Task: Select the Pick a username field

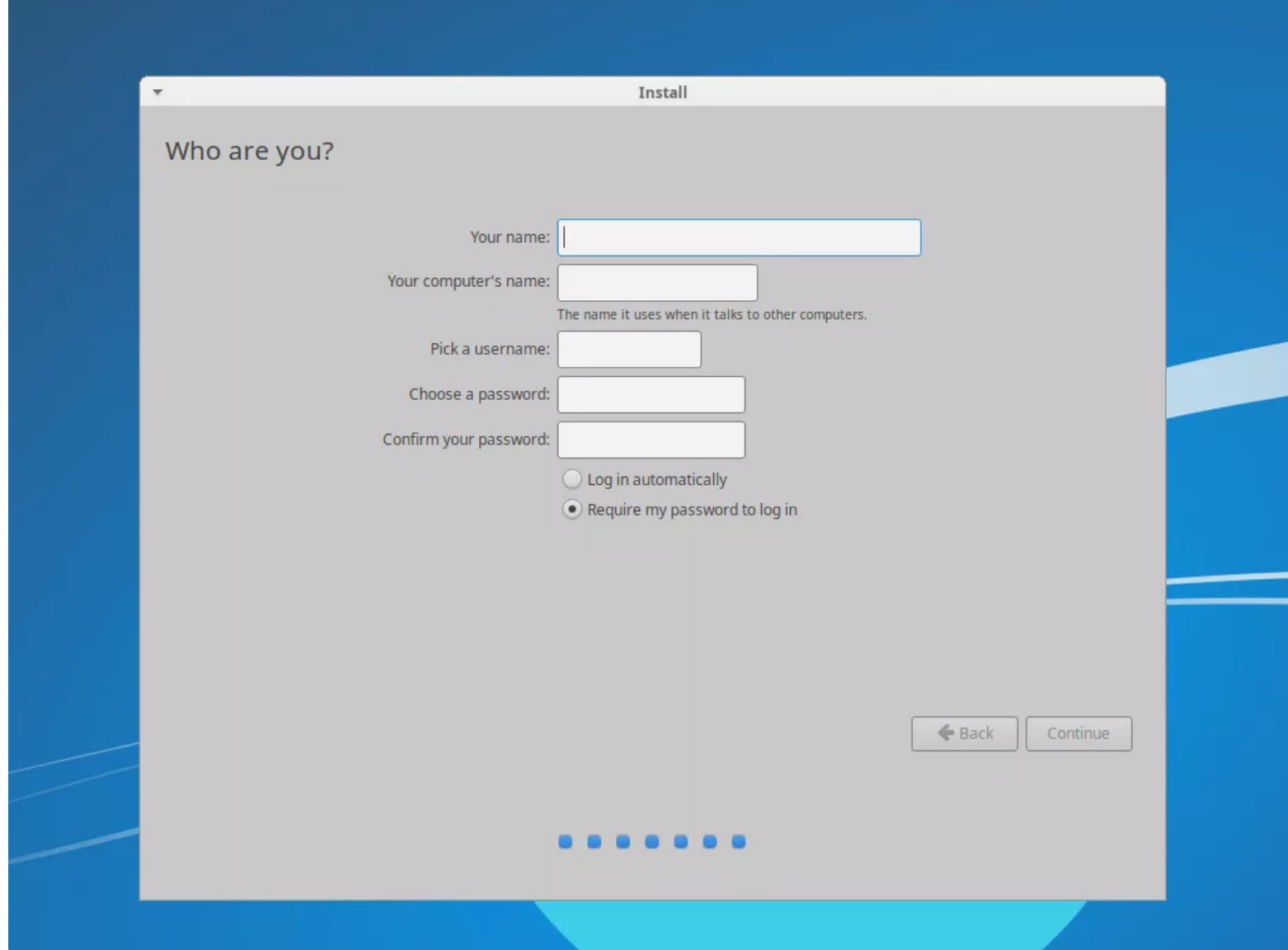Action: click(629, 350)
